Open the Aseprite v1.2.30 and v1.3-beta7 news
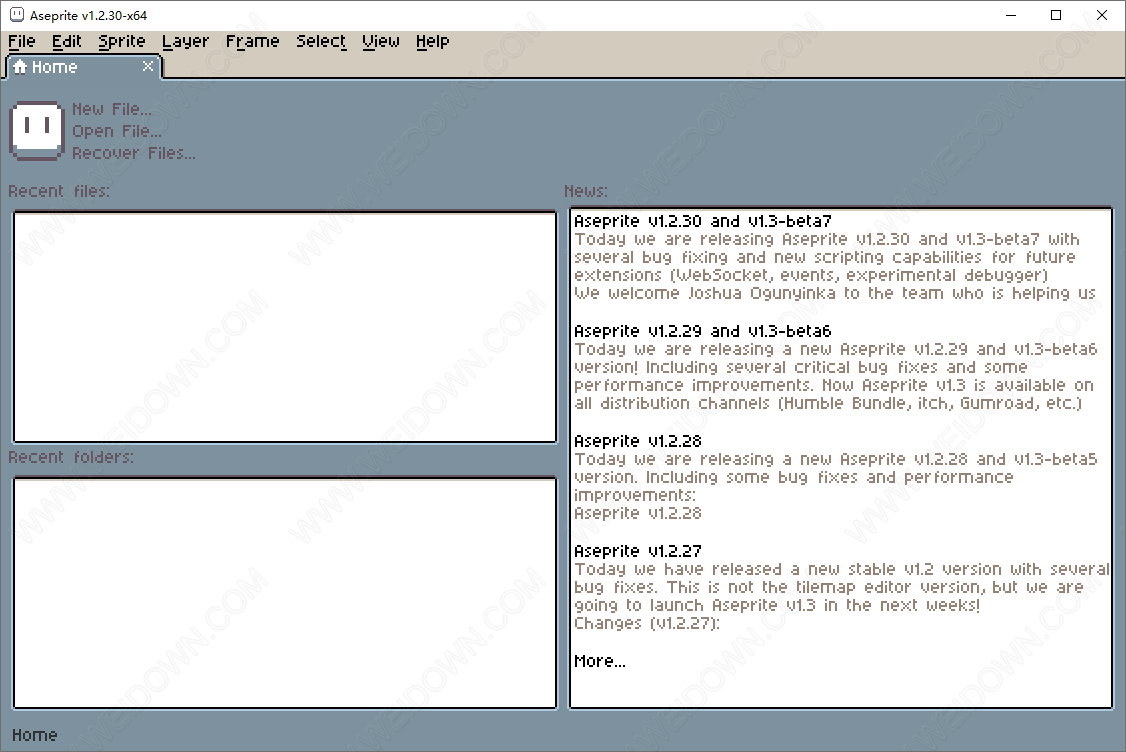1126x752 pixels. 702,221
